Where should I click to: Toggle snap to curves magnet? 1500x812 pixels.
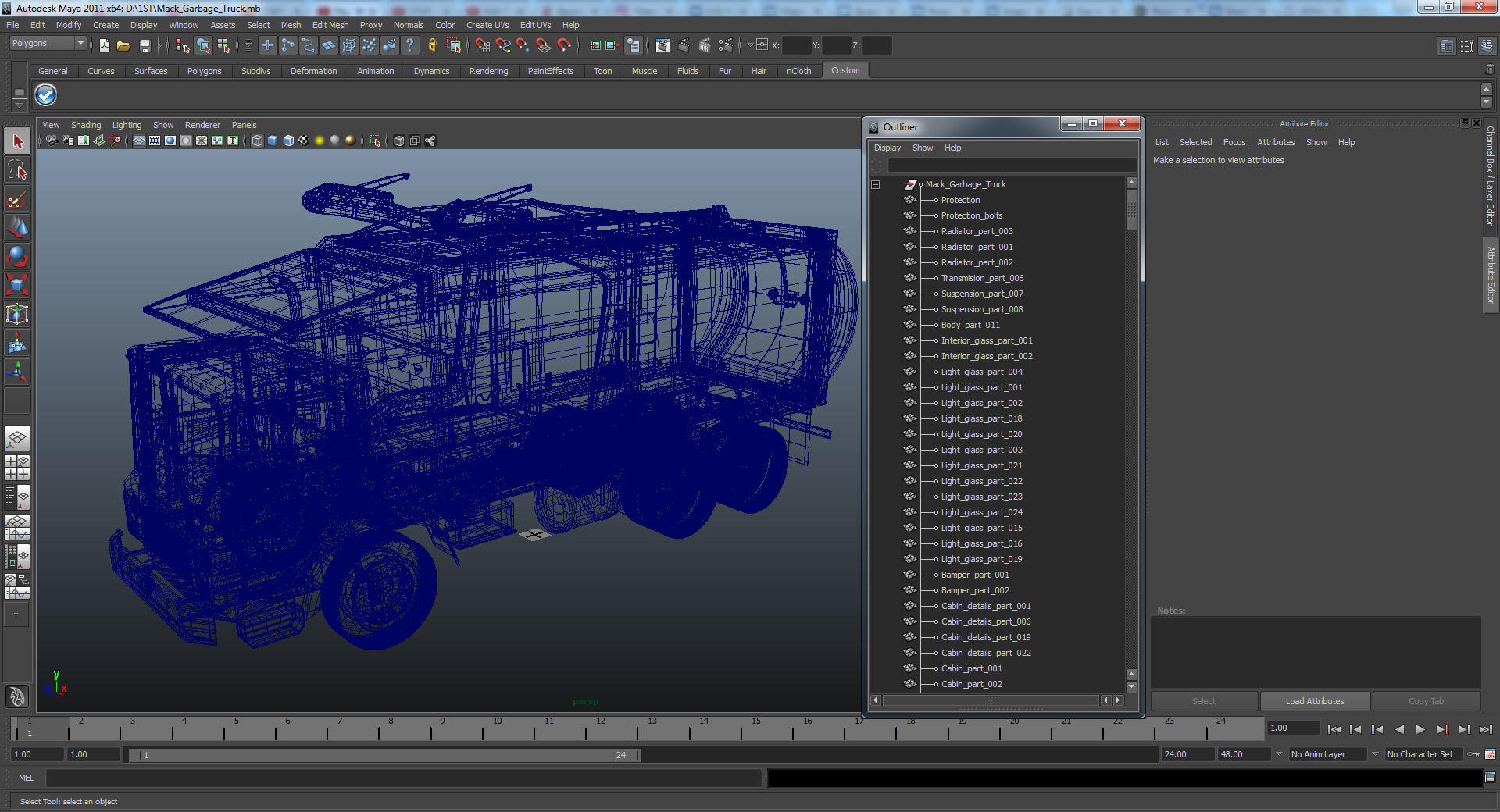(x=502, y=45)
